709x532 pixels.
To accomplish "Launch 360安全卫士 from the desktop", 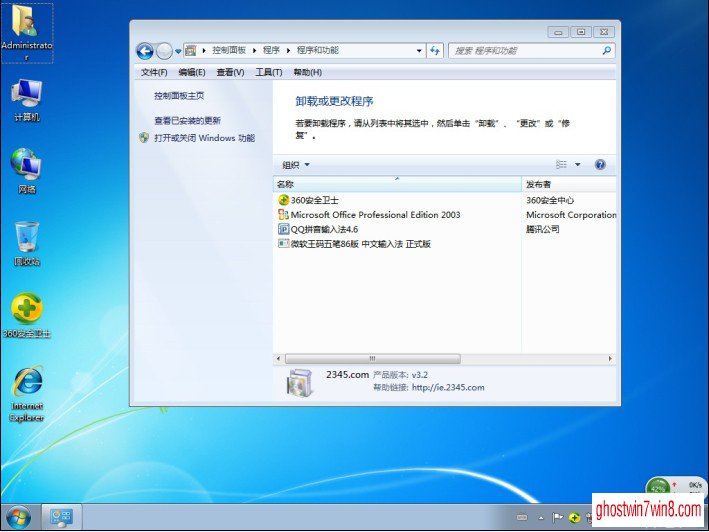I will 27,315.
